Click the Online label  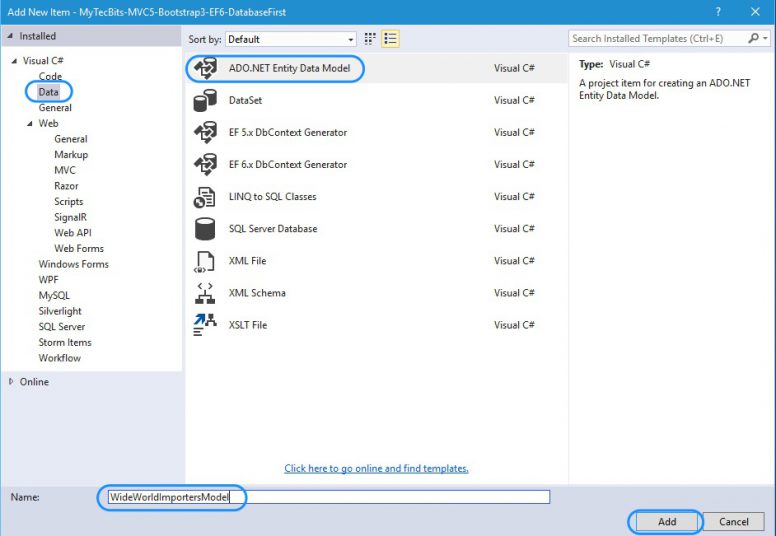pyautogui.click(x=34, y=382)
